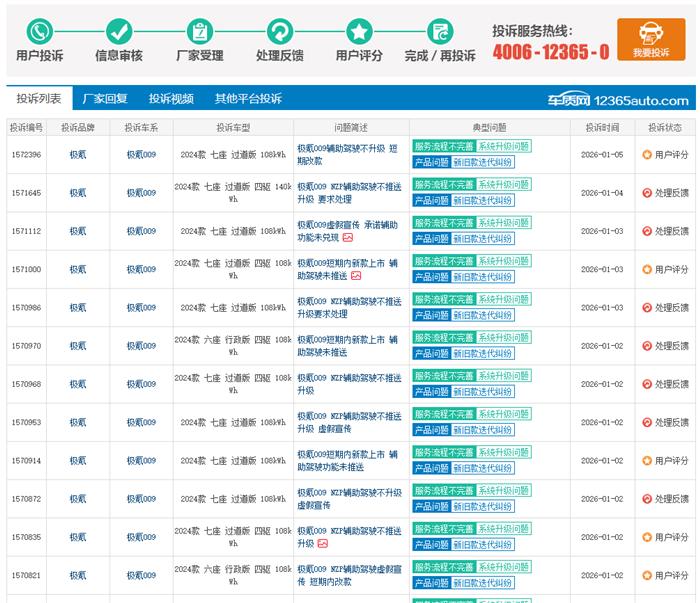
Task: Switch to the 厂家回复 tab
Action: click(105, 99)
